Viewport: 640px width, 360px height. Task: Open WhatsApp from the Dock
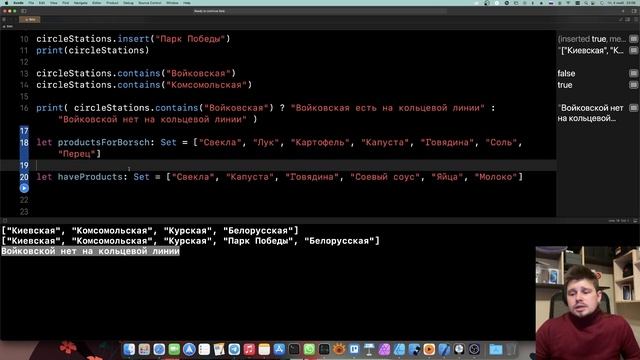point(309,349)
